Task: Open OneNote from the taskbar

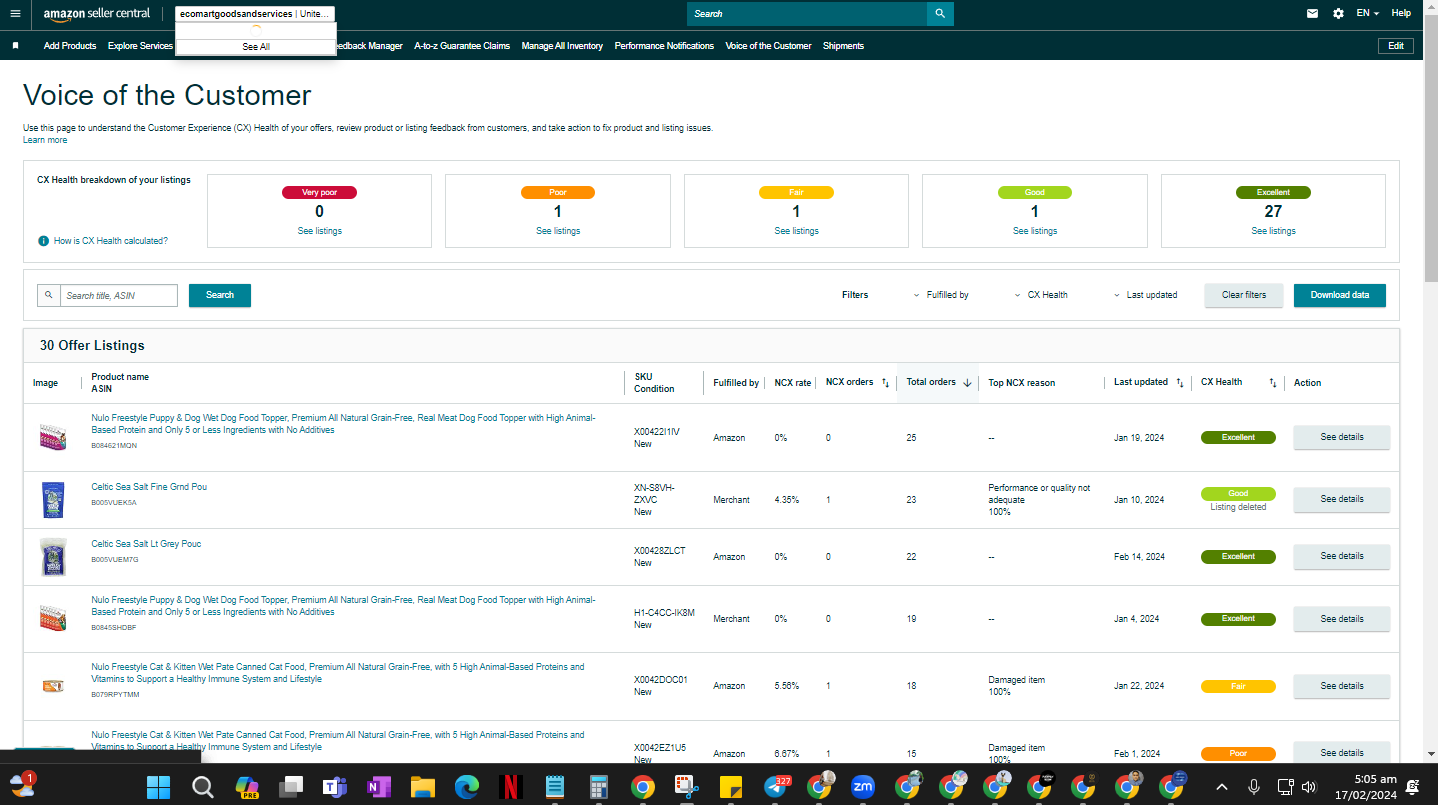Action: pyautogui.click(x=378, y=787)
